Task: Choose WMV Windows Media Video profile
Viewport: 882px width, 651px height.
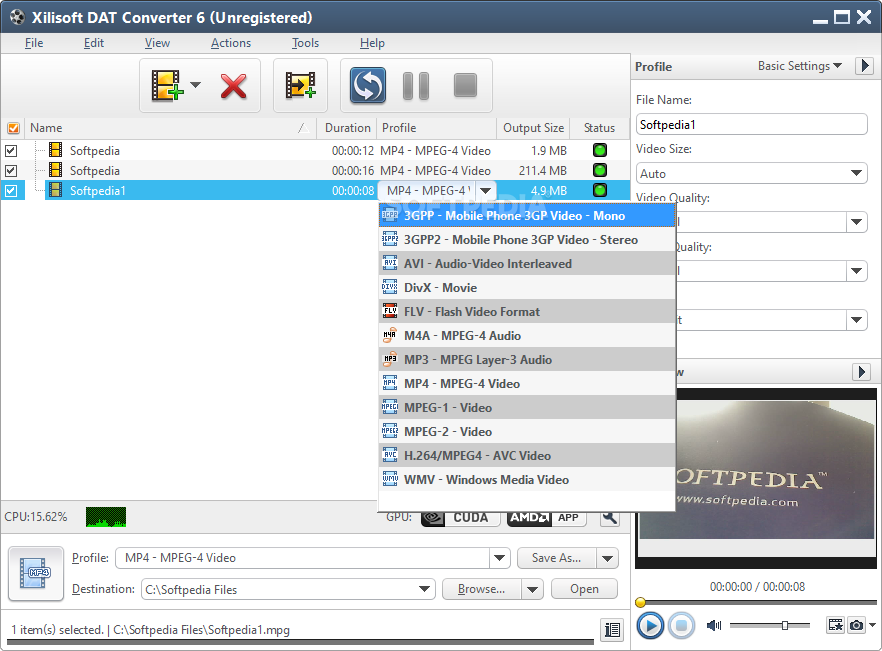Action: point(527,479)
